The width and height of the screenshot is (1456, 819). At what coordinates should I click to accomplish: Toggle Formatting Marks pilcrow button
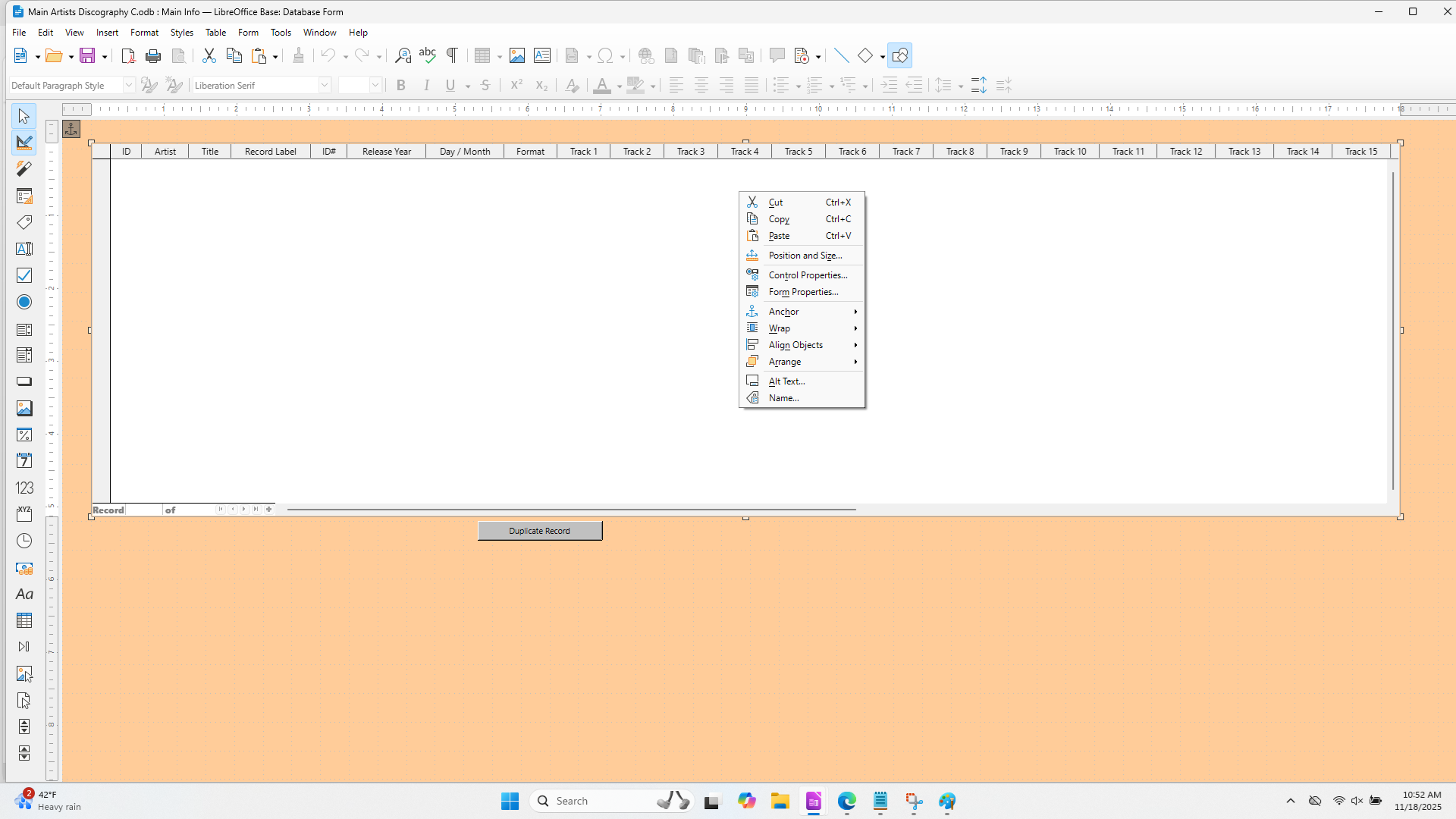452,55
